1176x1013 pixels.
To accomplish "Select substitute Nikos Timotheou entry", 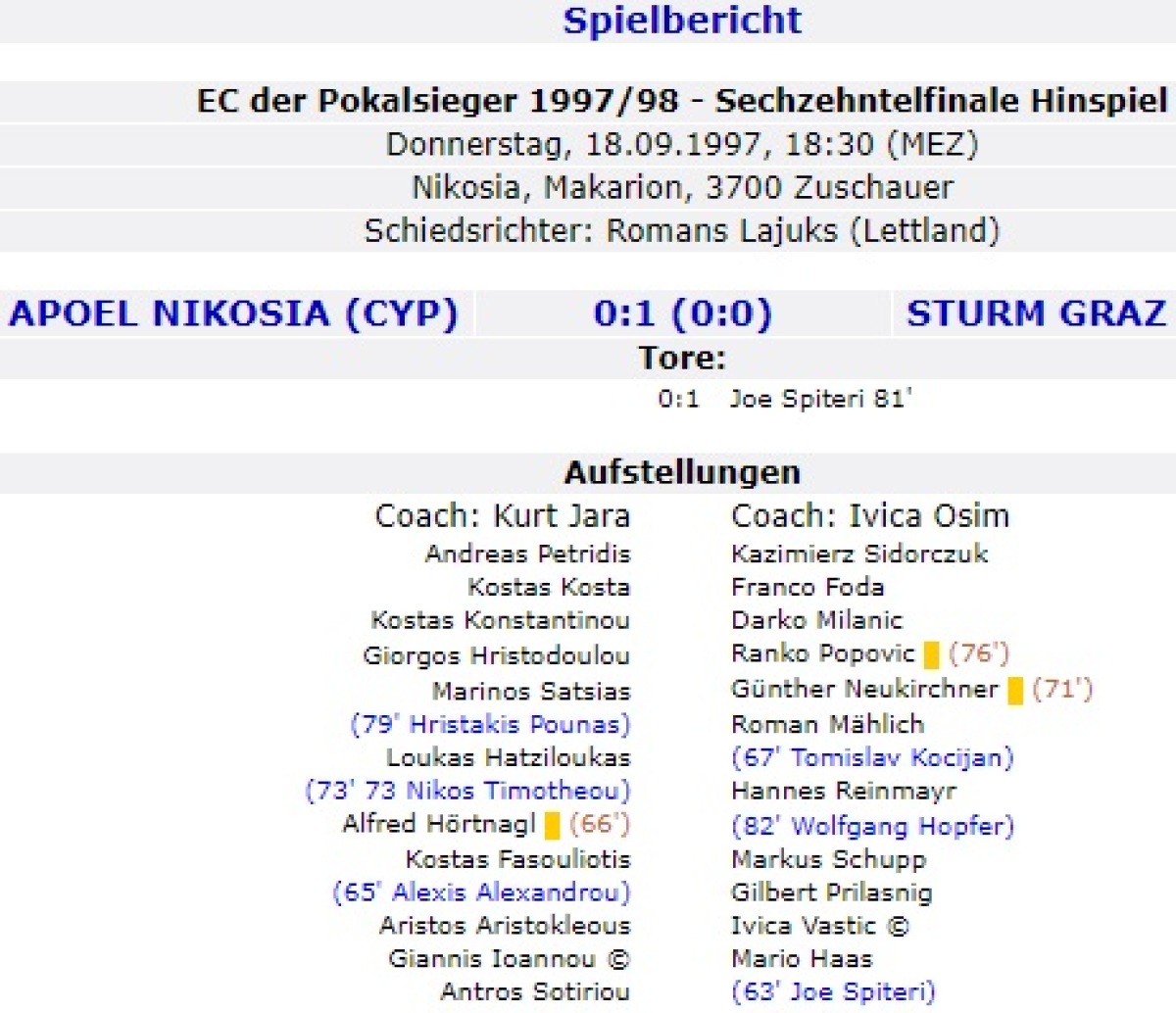I will (467, 791).
